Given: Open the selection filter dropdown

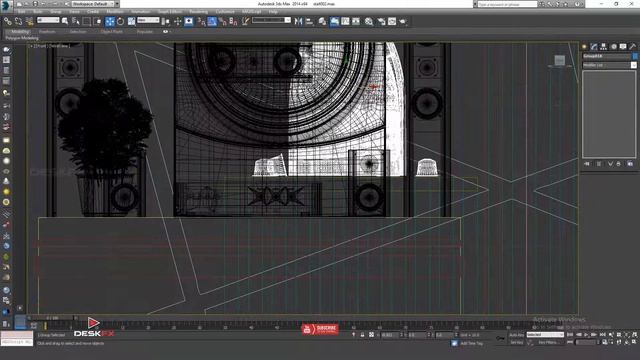Looking at the screenshot, I should (48, 20).
